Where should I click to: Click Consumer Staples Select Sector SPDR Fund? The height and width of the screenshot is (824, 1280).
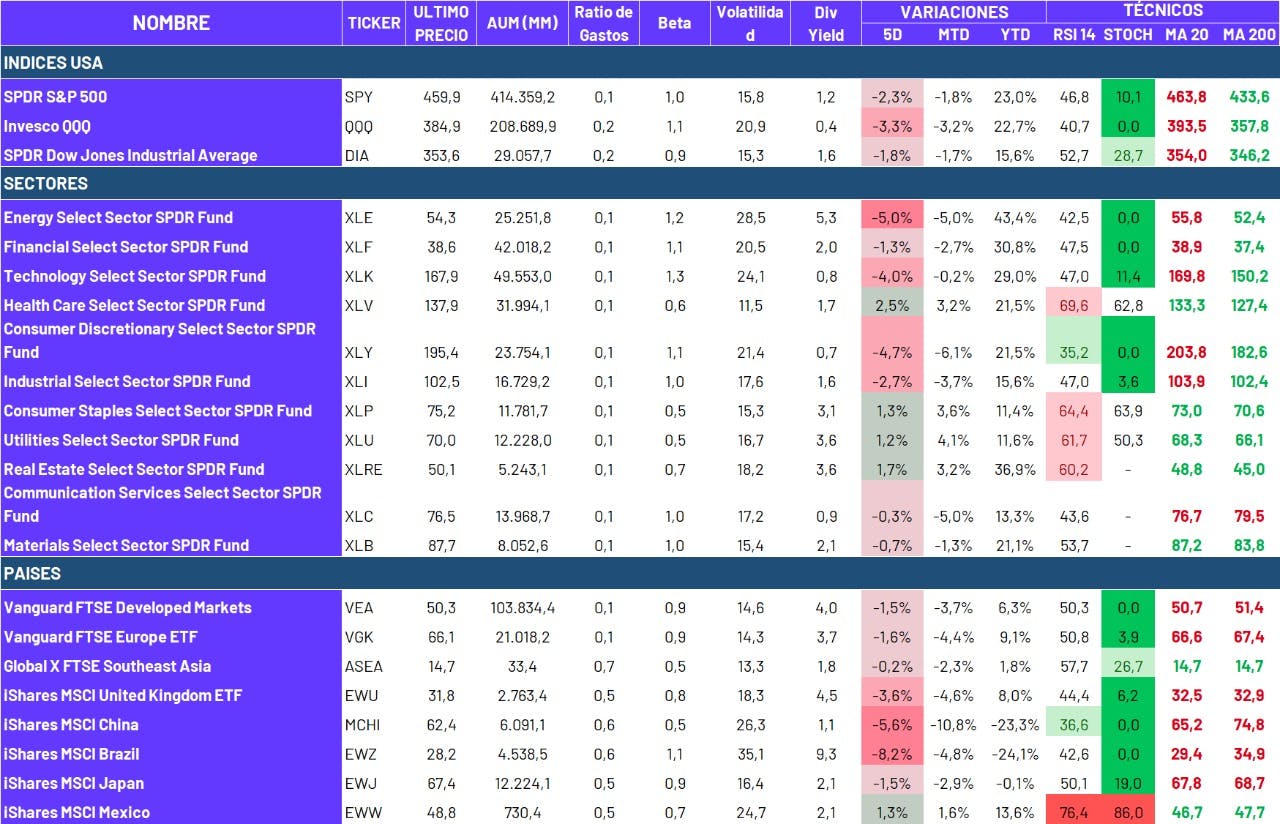click(158, 410)
